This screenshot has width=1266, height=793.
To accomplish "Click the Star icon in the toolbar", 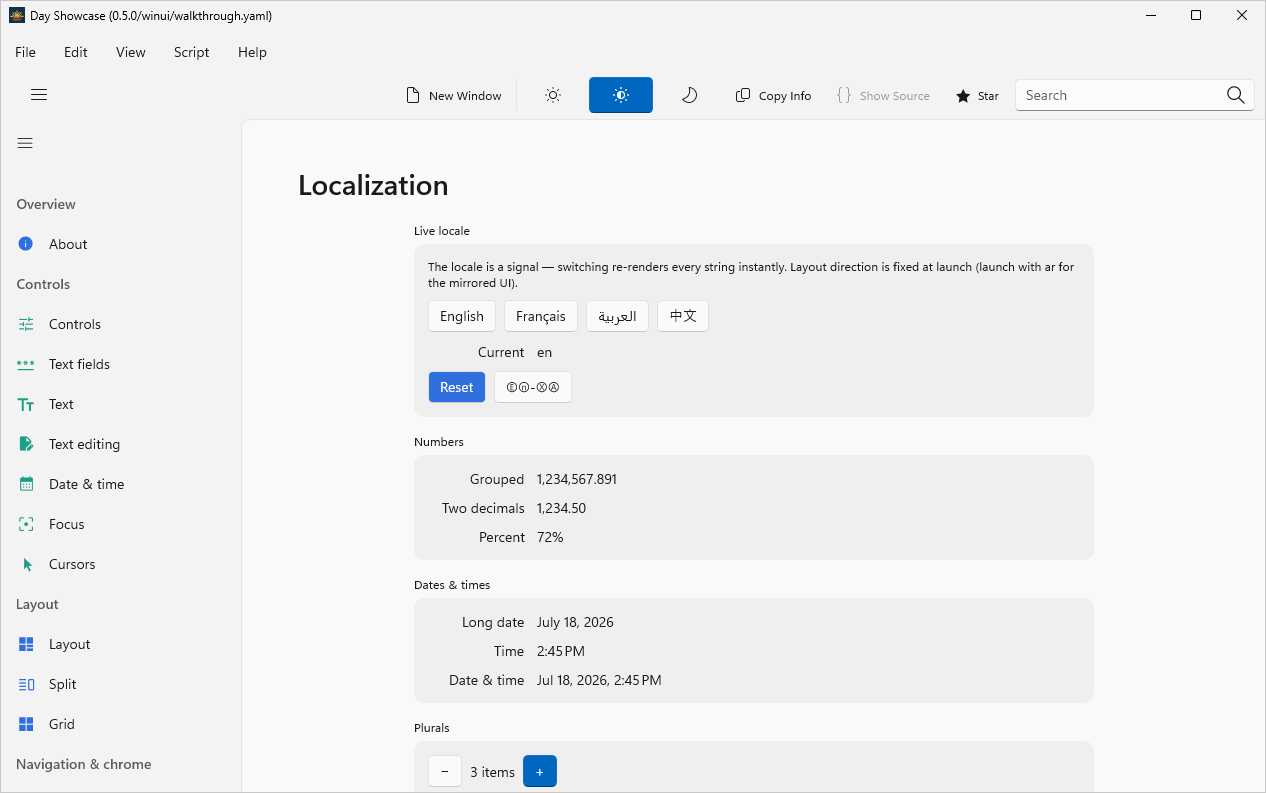I will [x=963, y=96].
